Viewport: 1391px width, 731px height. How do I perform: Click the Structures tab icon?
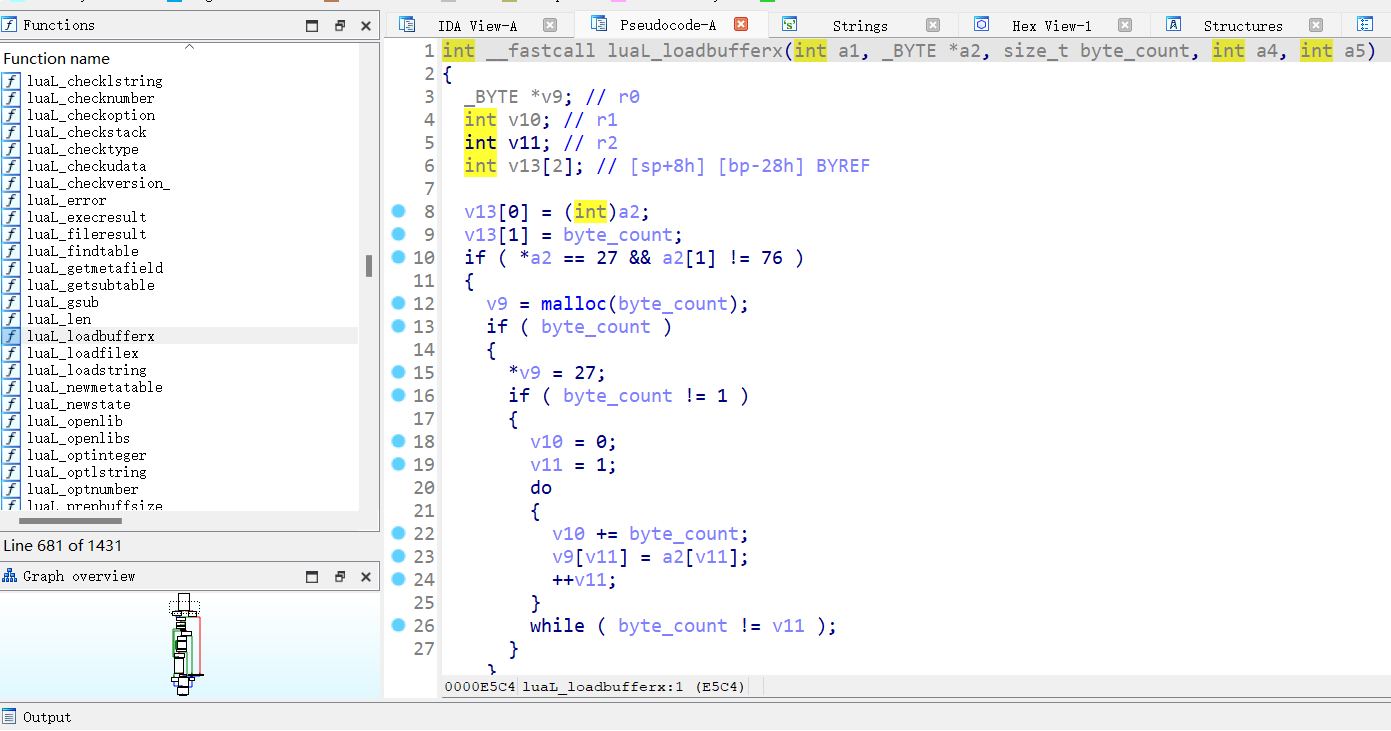[1174, 25]
